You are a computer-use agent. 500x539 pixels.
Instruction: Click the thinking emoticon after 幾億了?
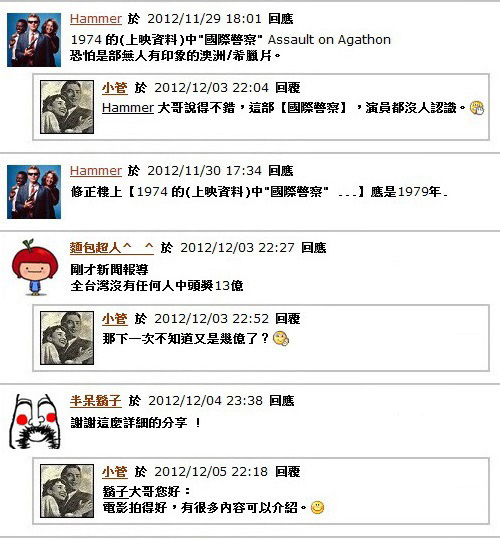281,339
